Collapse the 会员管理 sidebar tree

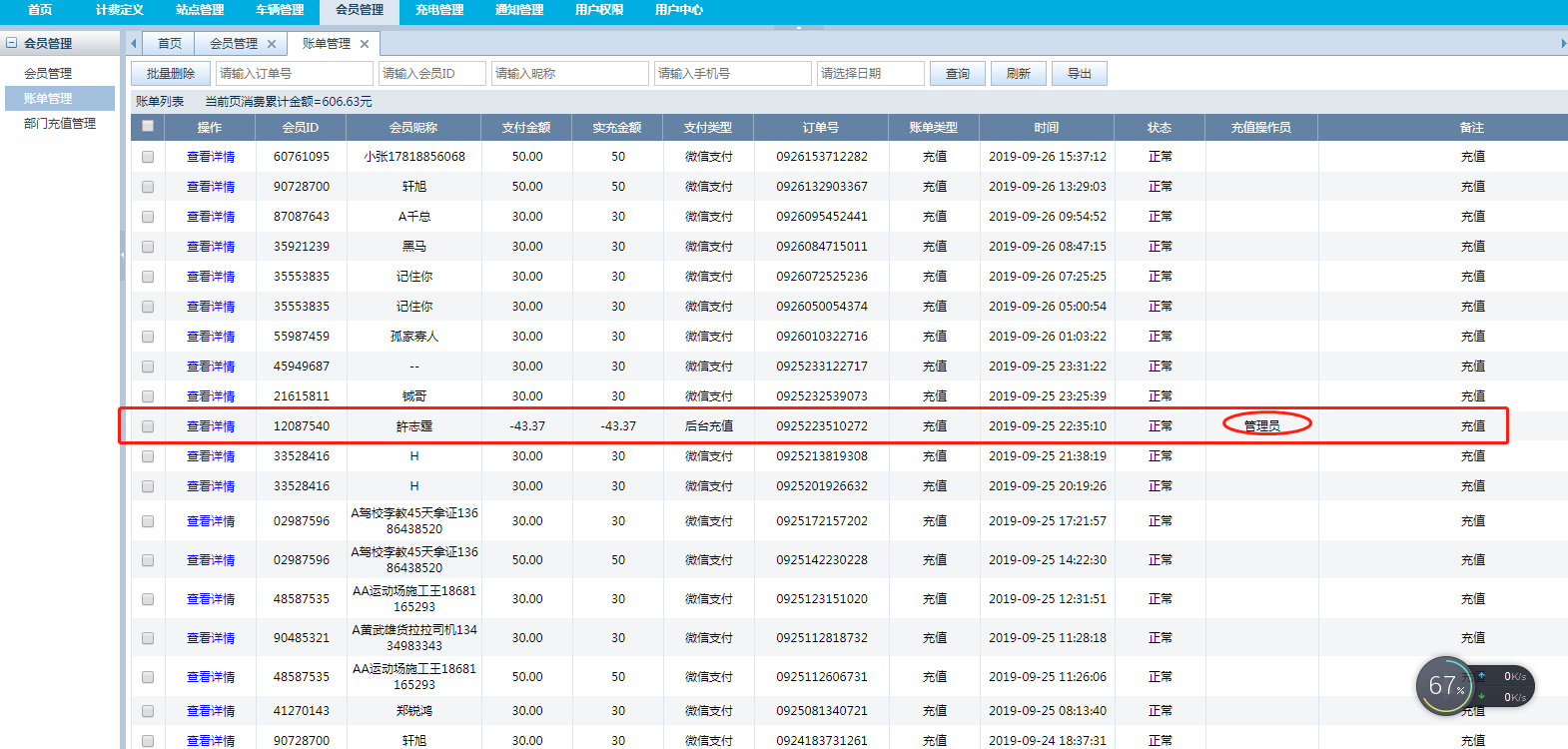point(12,43)
